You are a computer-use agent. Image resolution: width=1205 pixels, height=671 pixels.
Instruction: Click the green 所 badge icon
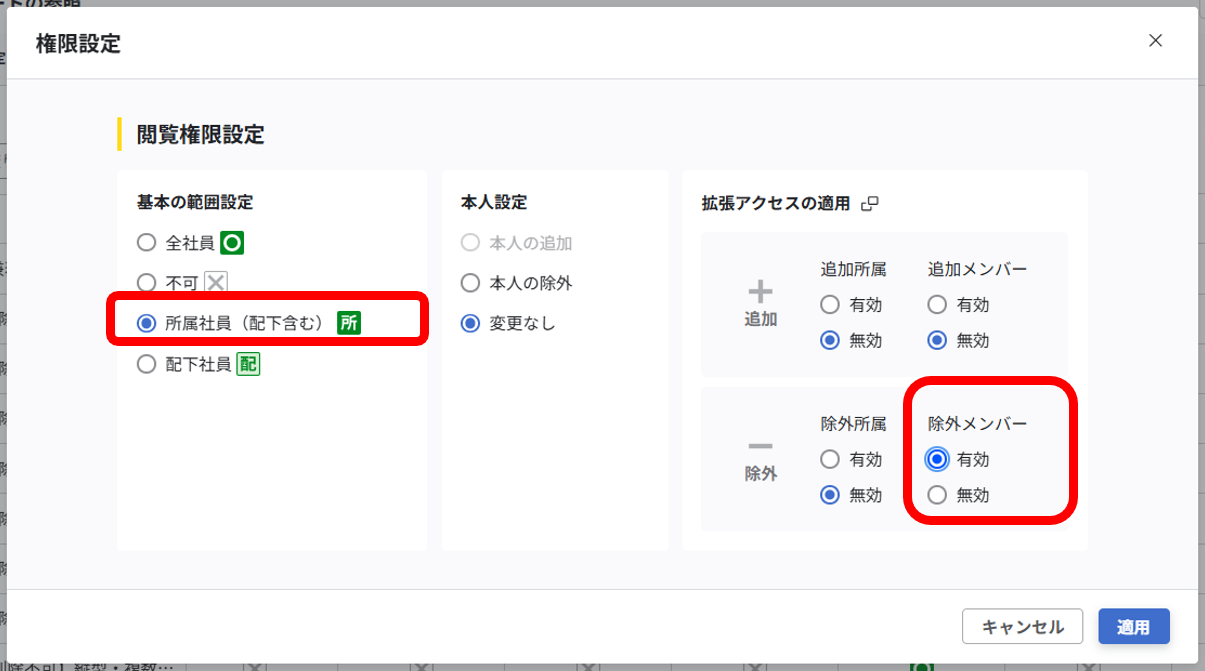pos(348,323)
